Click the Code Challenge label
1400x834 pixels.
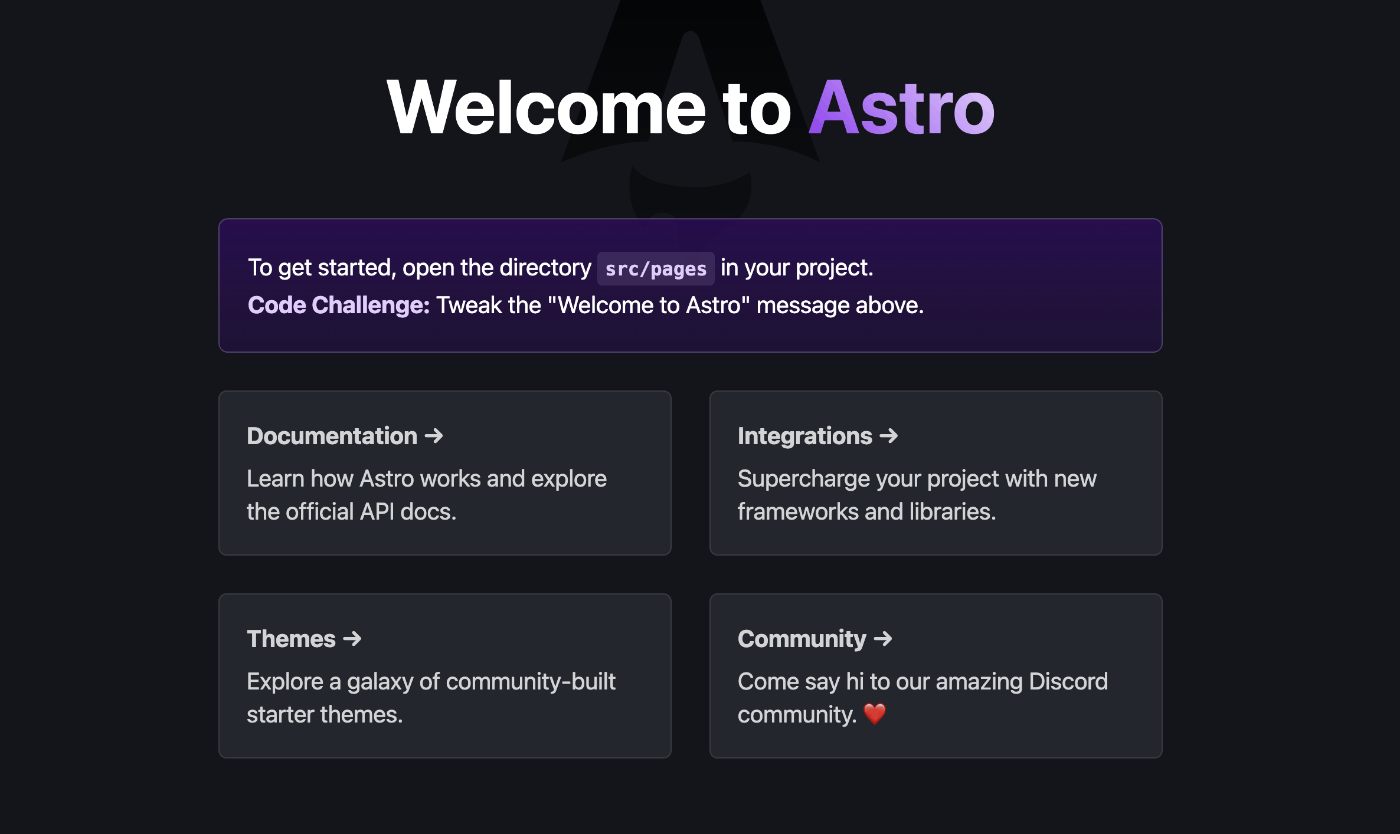click(337, 305)
